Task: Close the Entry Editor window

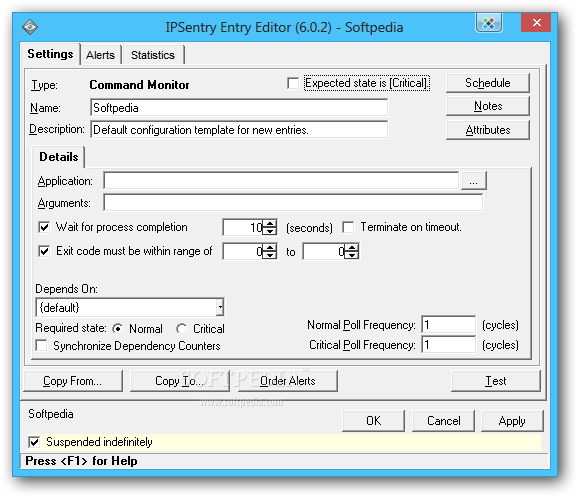Action: pos(536,23)
